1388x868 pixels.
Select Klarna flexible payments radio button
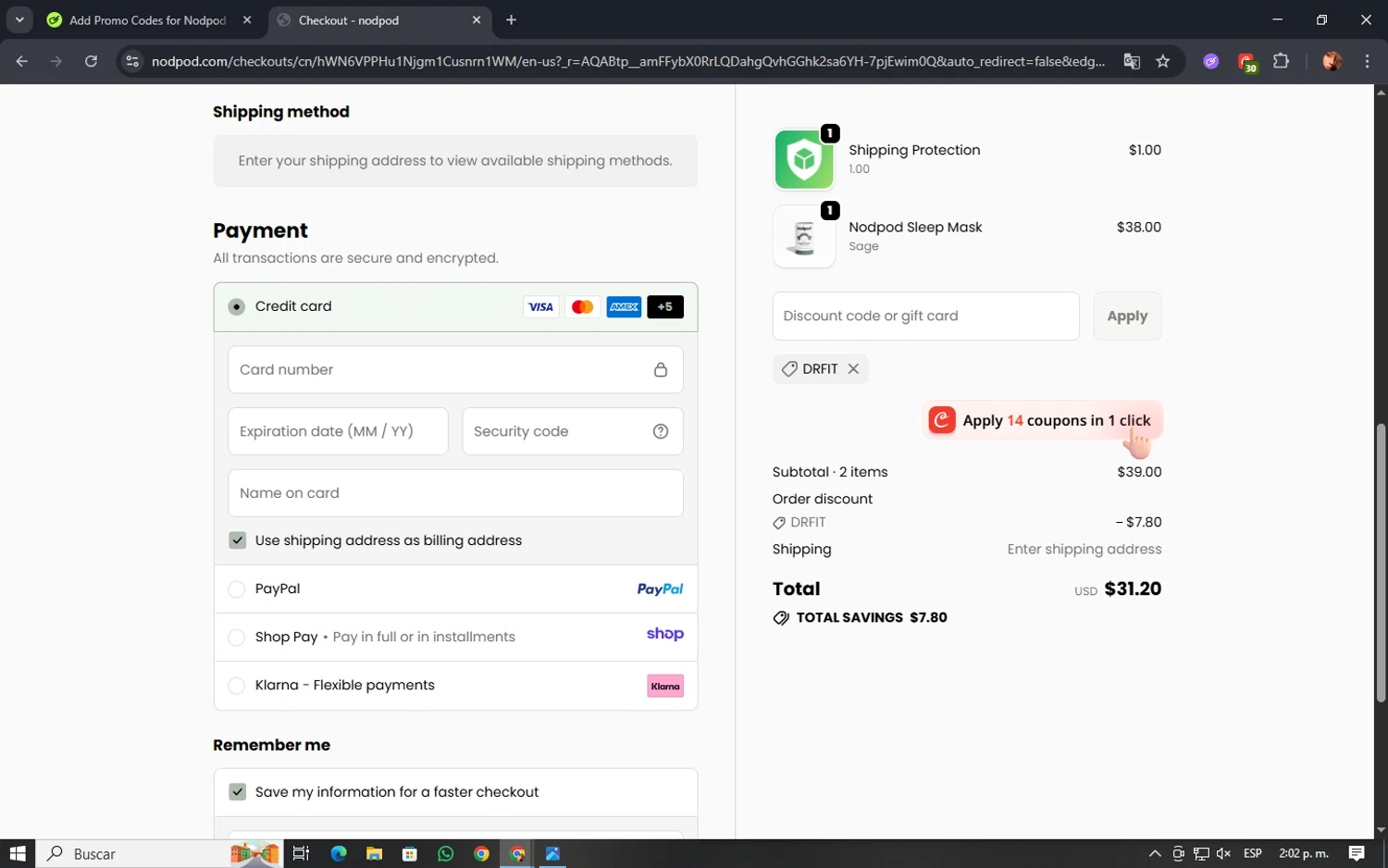point(237,685)
